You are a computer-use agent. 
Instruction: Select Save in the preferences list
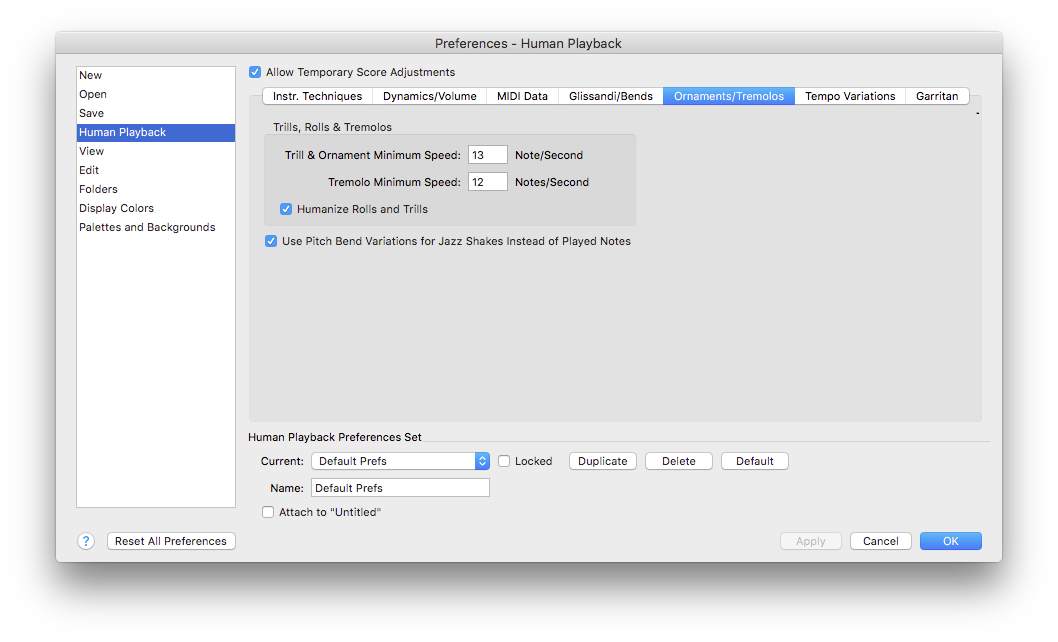(x=156, y=113)
